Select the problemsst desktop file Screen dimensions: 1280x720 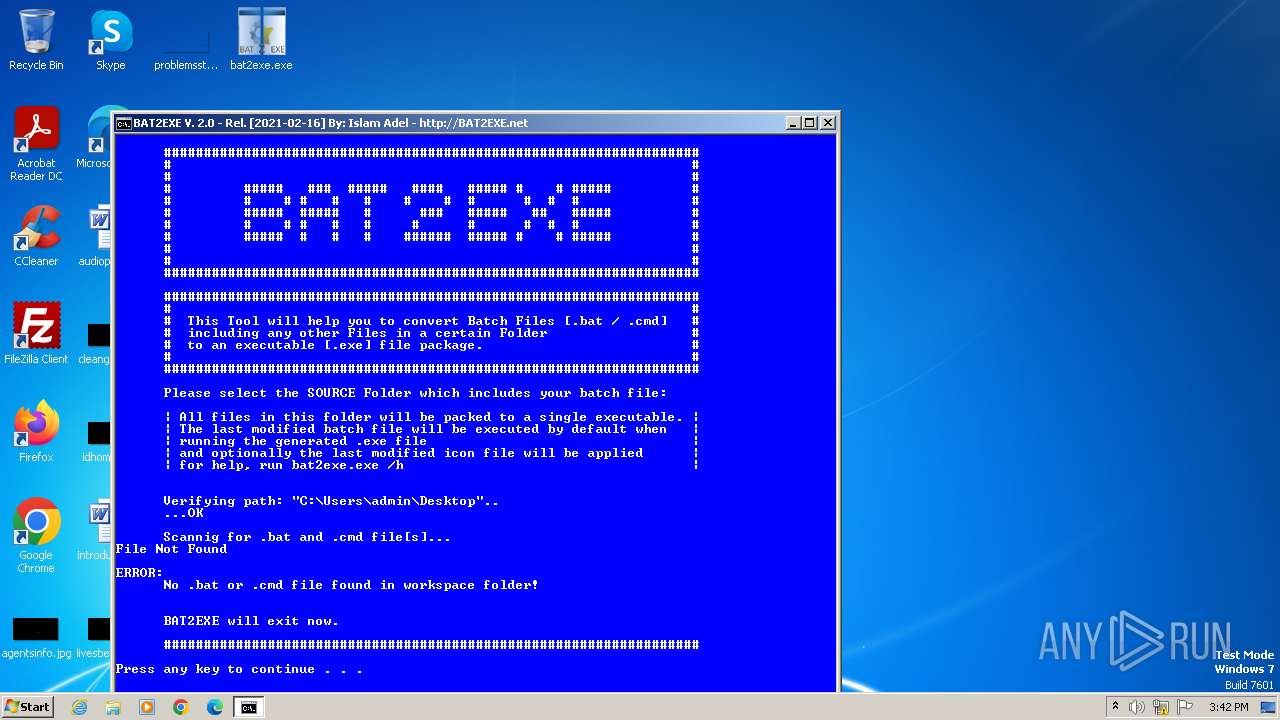(185, 40)
